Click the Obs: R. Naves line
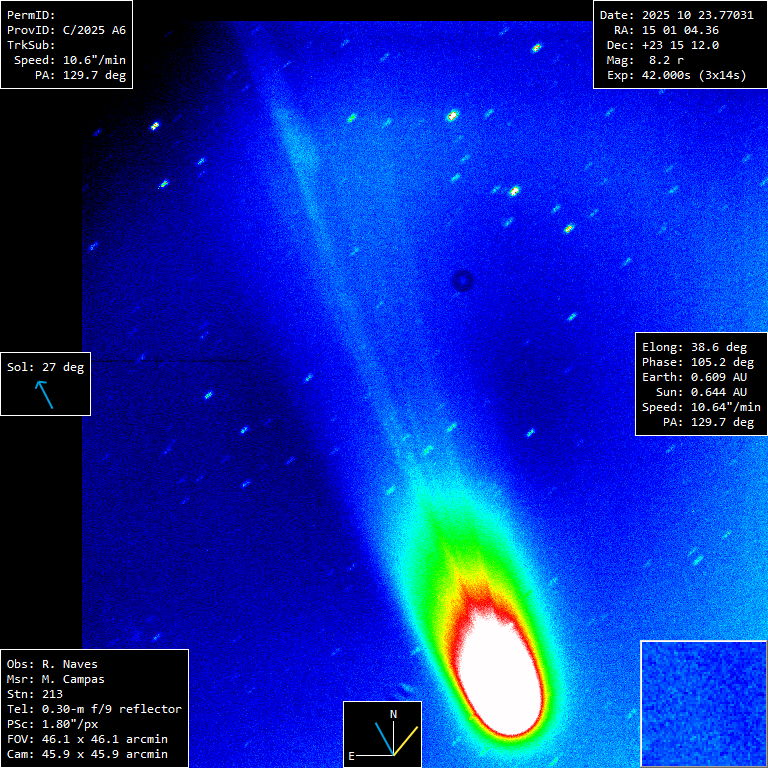Screen dimensions: 768x768 [52, 664]
